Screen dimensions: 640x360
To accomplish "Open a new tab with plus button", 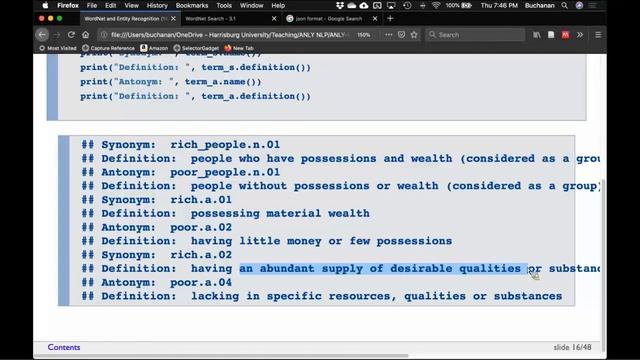I will pos(390,18).
